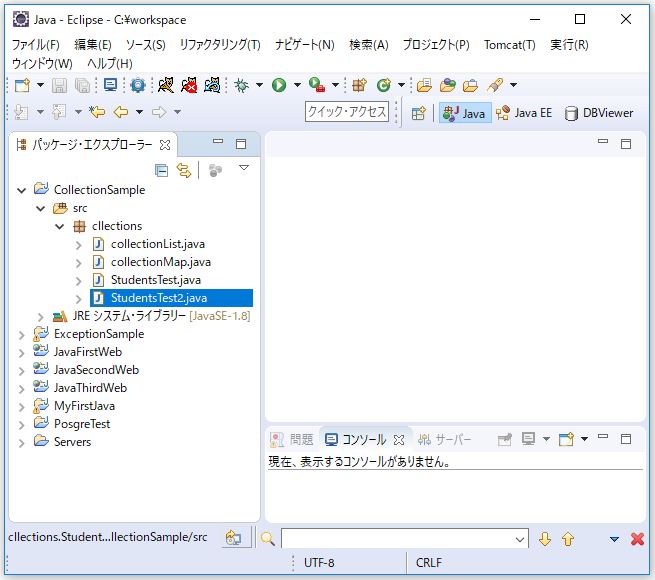
Task: Open dropdown next to New wizard icon
Action: (41, 85)
